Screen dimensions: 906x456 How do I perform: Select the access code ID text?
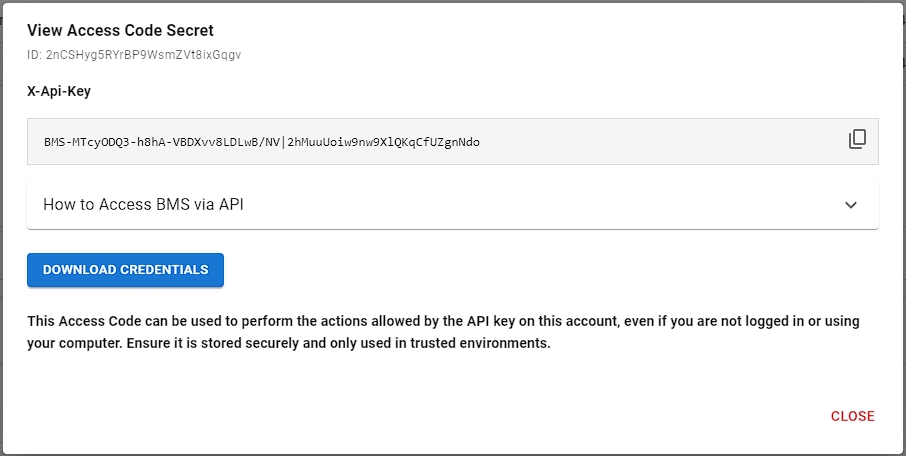[x=144, y=55]
